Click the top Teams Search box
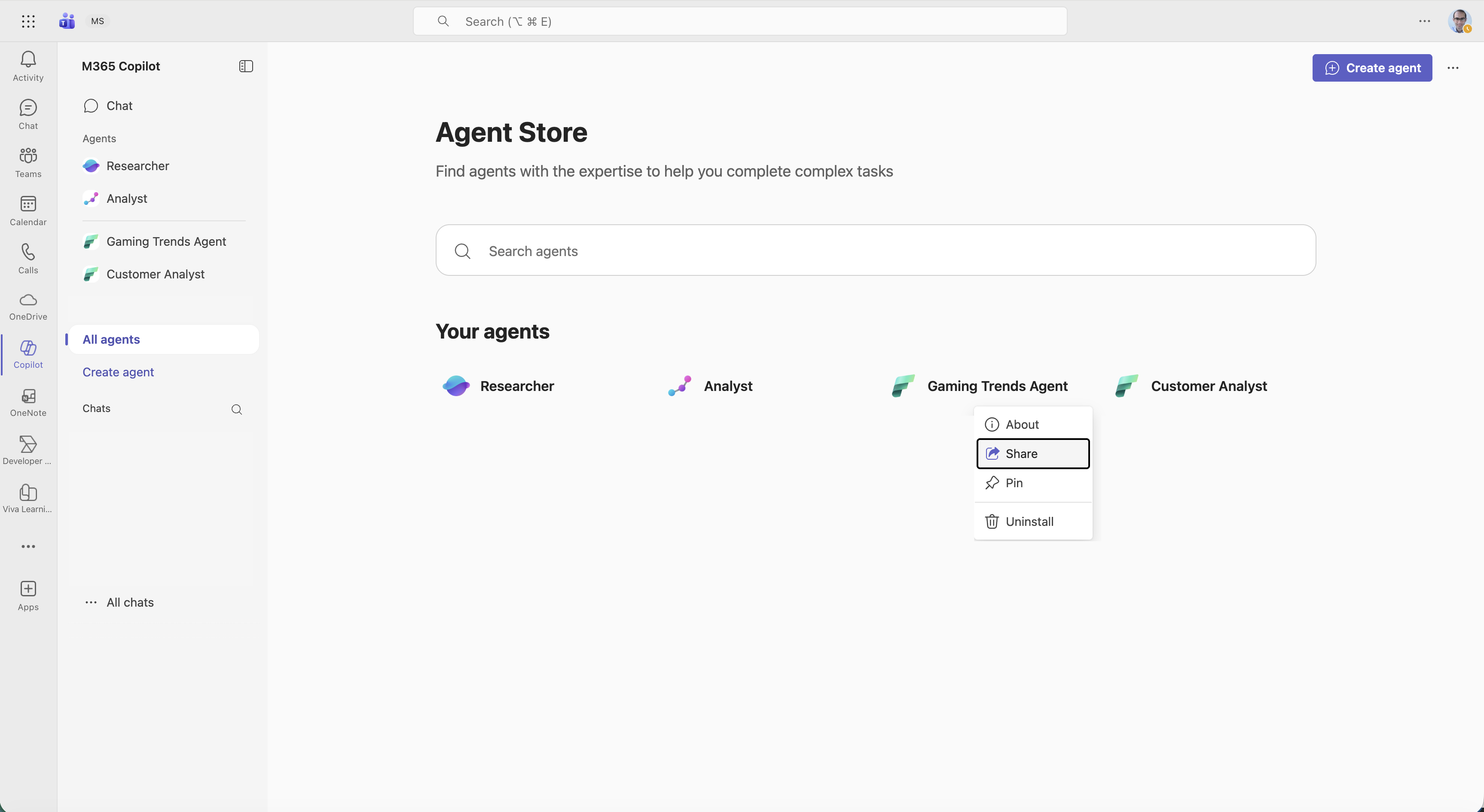Image resolution: width=1484 pixels, height=812 pixels. 740,21
